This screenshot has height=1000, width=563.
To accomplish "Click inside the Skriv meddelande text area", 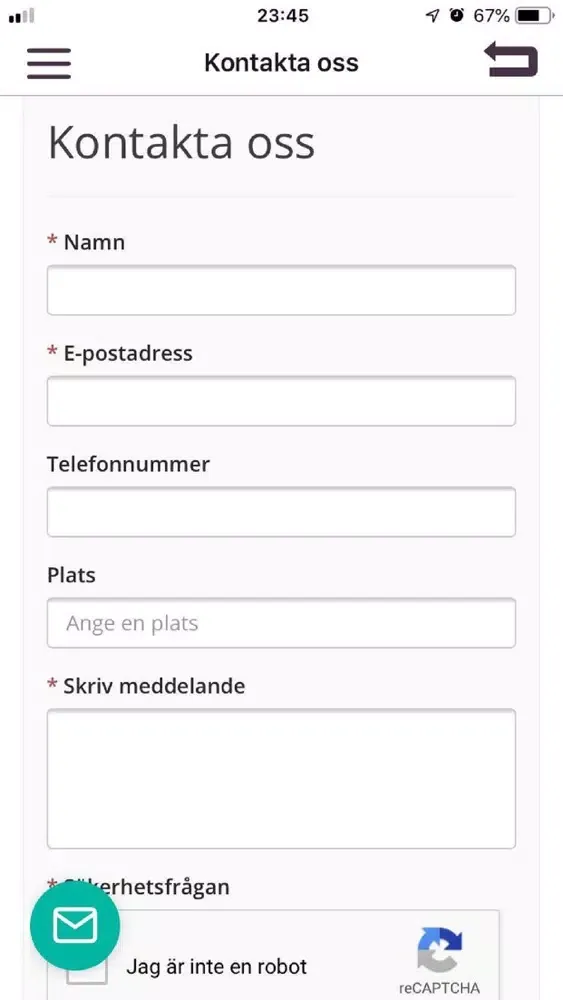I will pyautogui.click(x=281, y=779).
